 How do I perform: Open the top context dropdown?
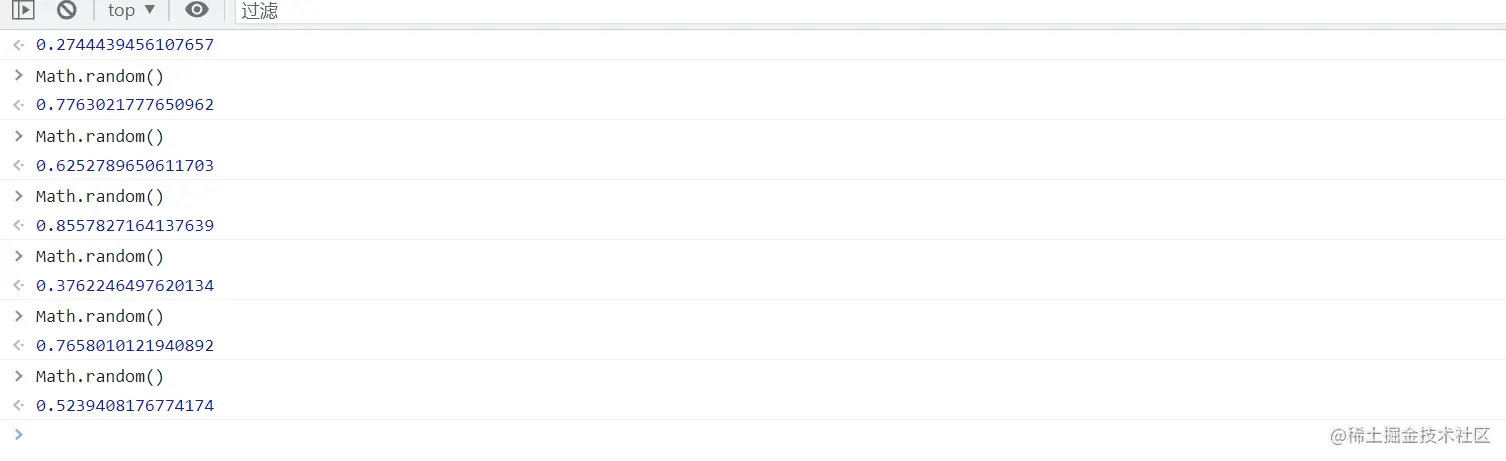(131, 10)
